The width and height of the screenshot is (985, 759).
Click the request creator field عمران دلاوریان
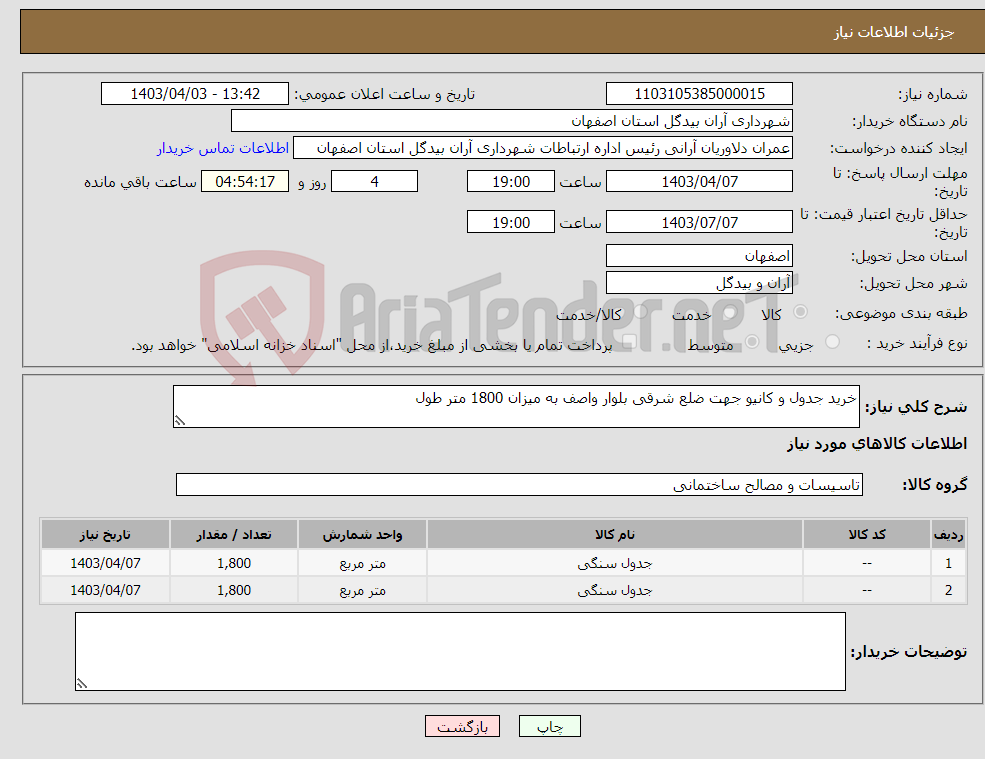(543, 148)
